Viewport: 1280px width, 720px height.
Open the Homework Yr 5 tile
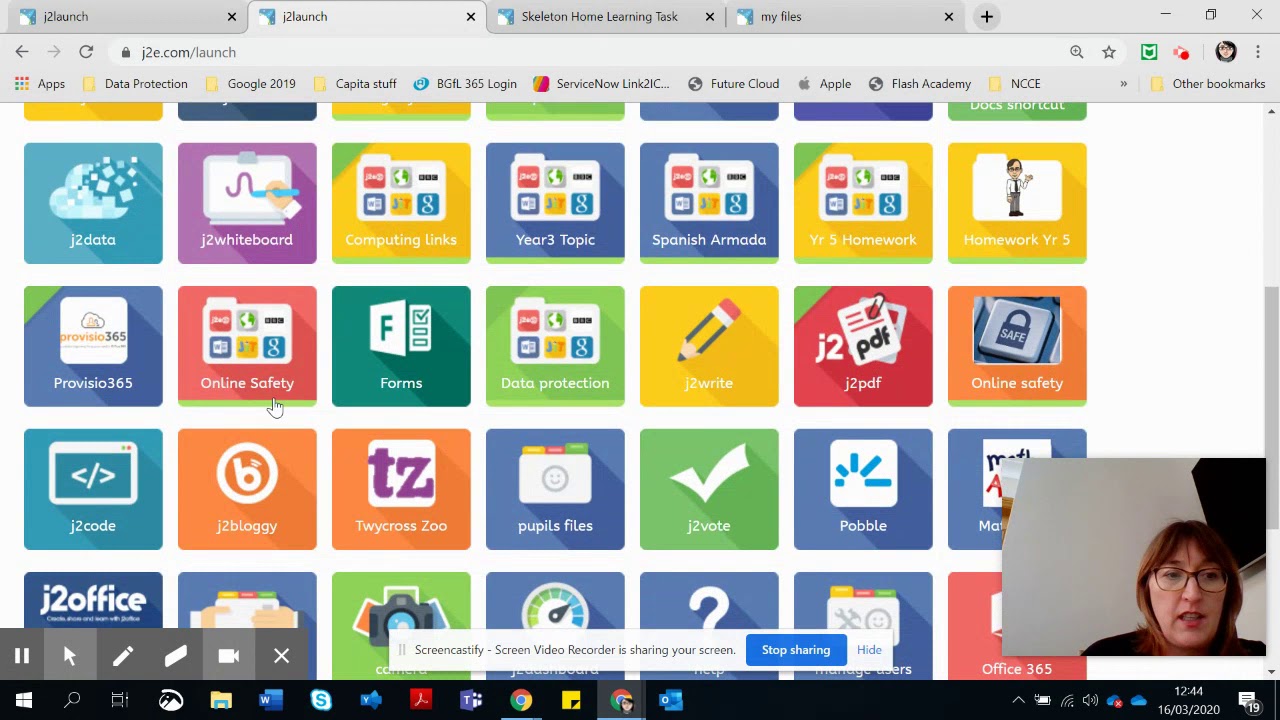click(1017, 203)
